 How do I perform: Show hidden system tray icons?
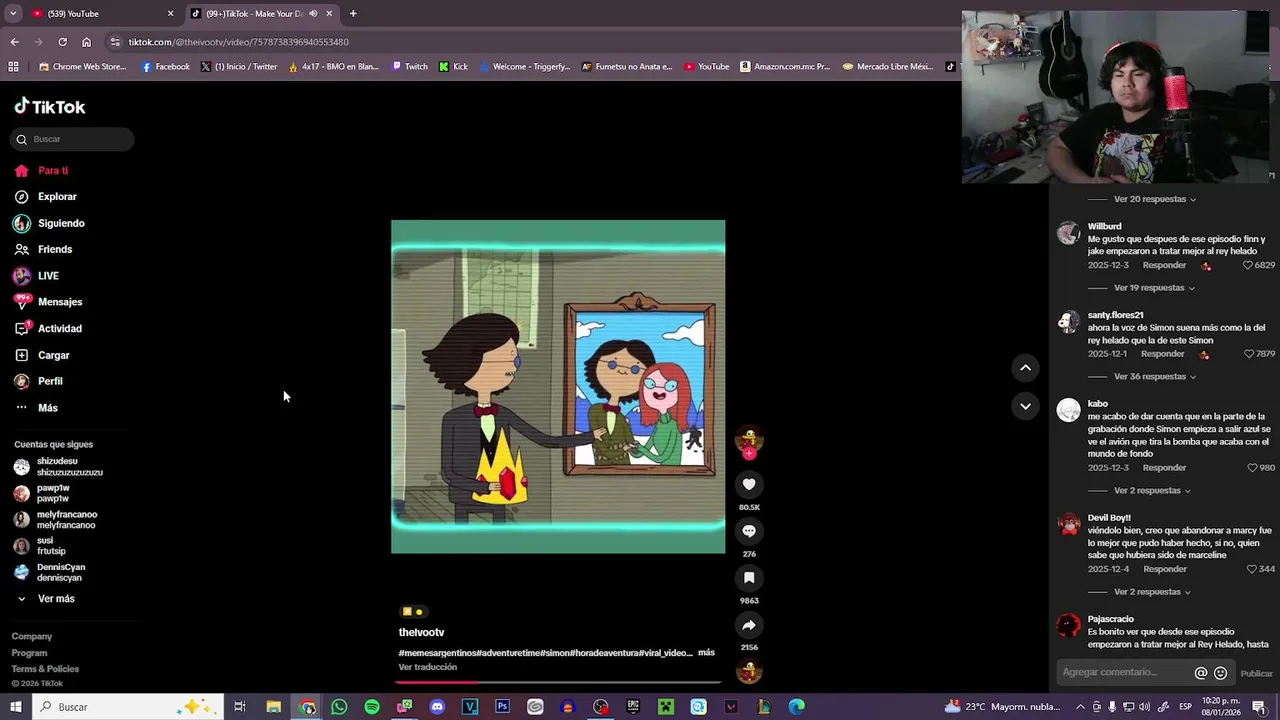pos(1080,707)
